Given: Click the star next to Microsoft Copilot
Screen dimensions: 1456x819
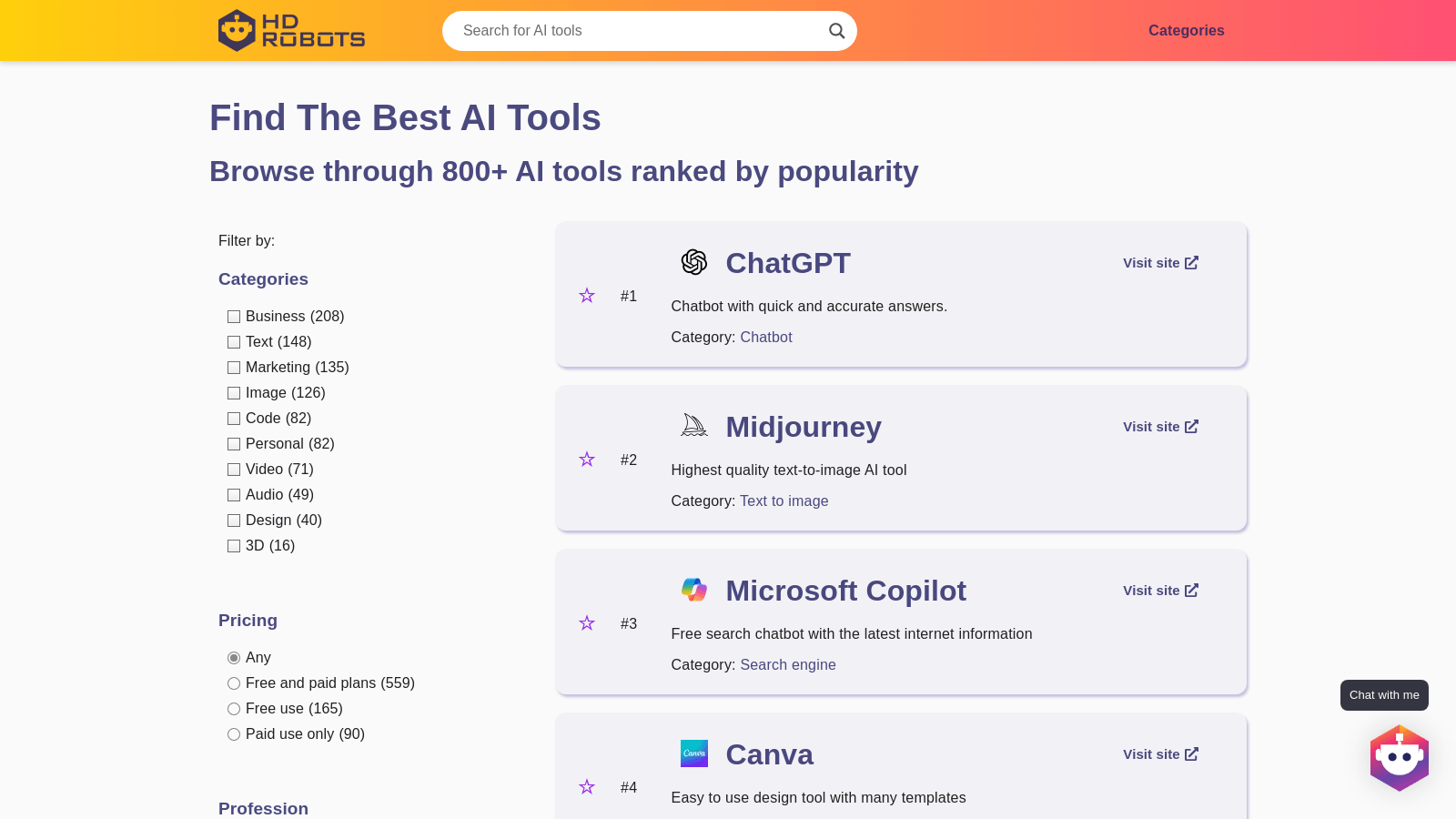Looking at the screenshot, I should pos(587,623).
